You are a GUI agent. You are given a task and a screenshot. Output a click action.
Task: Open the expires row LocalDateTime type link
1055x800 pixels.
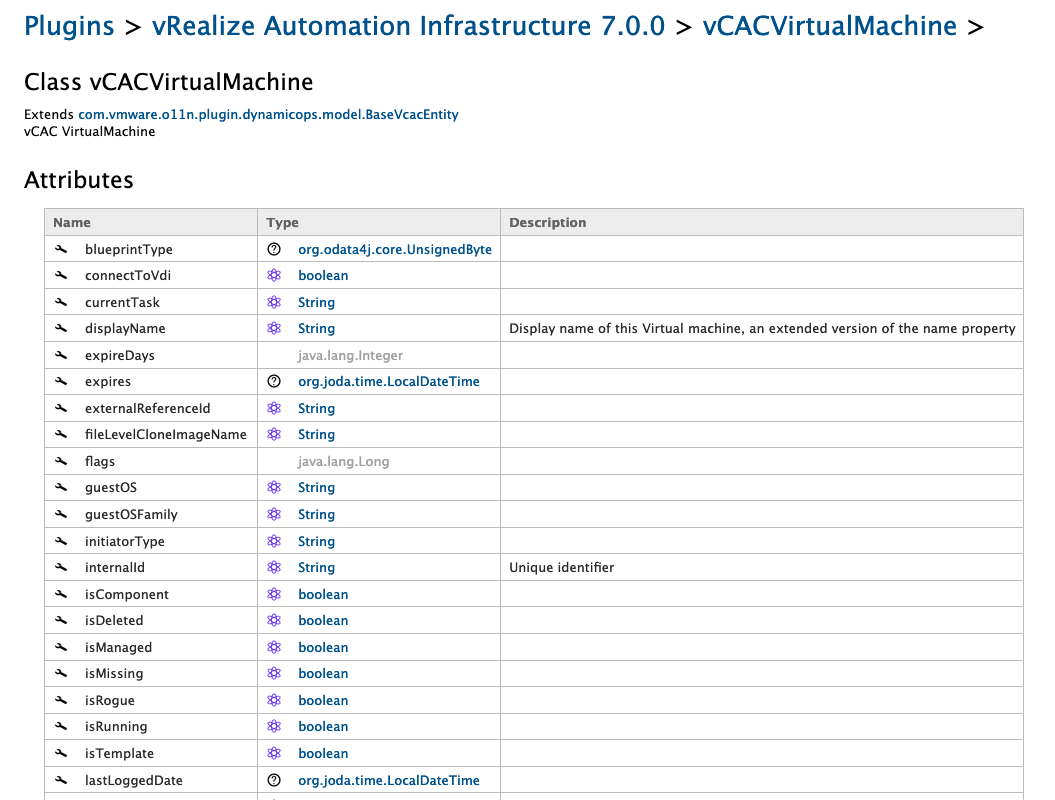click(389, 381)
